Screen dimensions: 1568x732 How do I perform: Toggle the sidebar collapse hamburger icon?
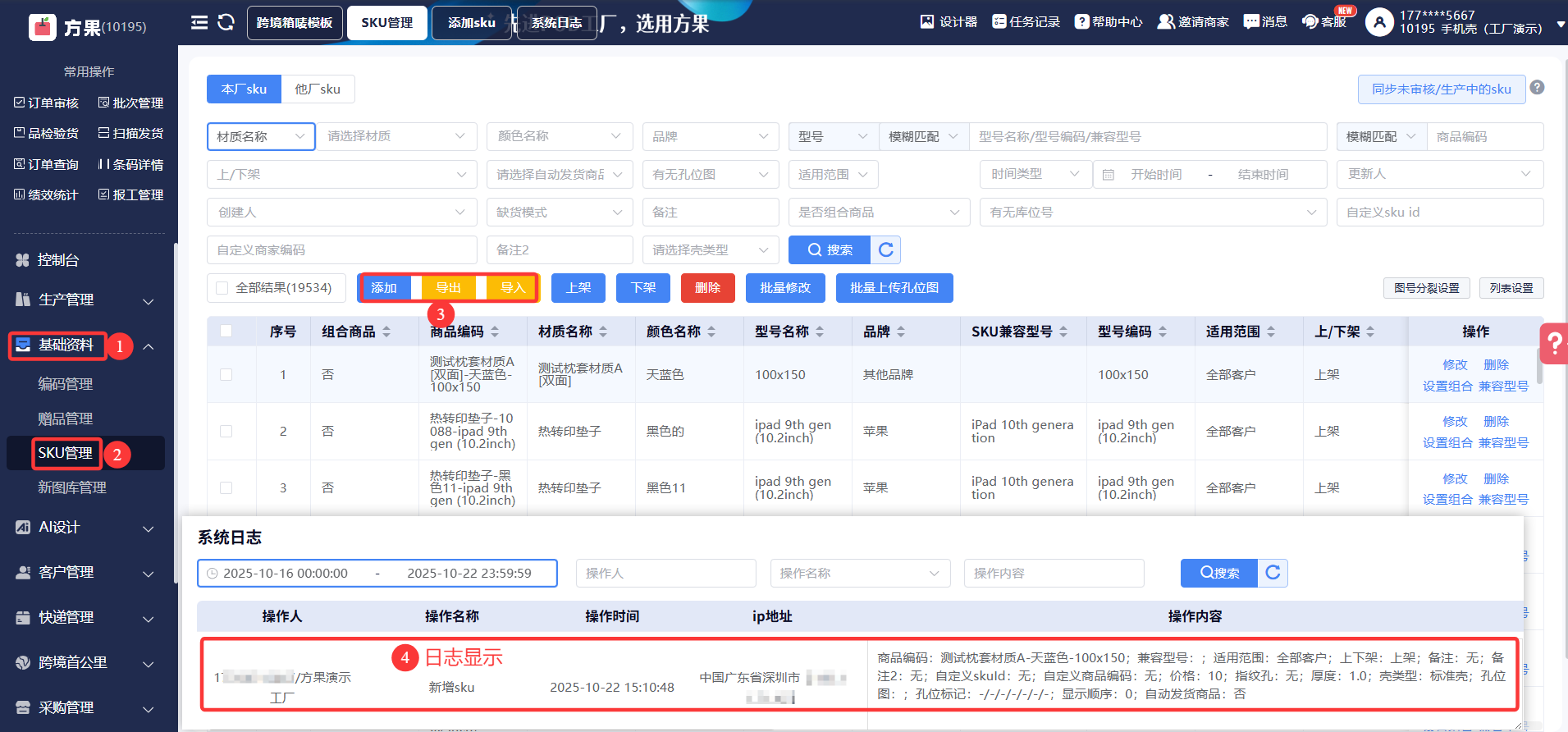tap(199, 22)
